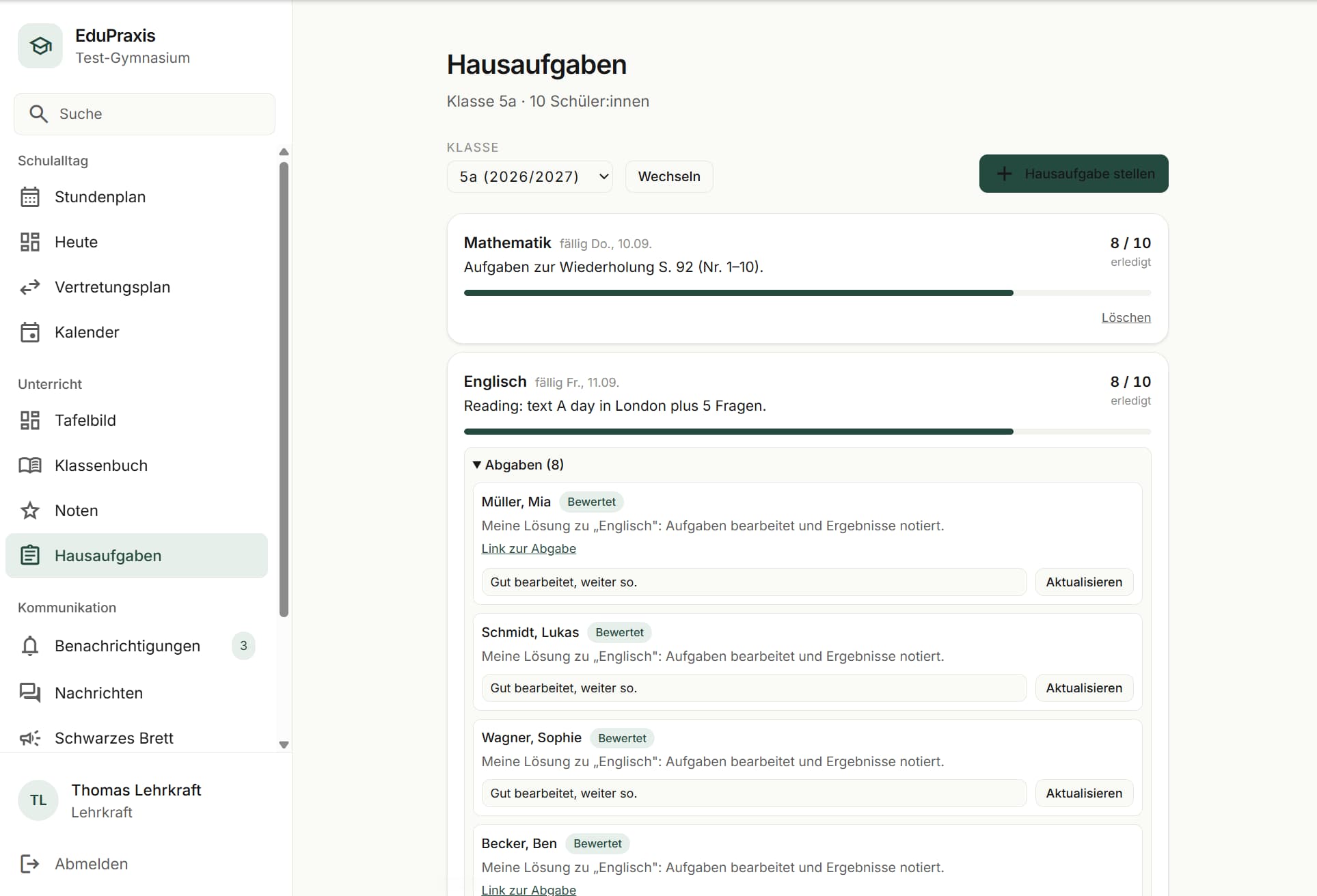This screenshot has height=896, width=1317.
Task: Edit the feedback field for Wagner, Sophie
Action: coord(754,793)
